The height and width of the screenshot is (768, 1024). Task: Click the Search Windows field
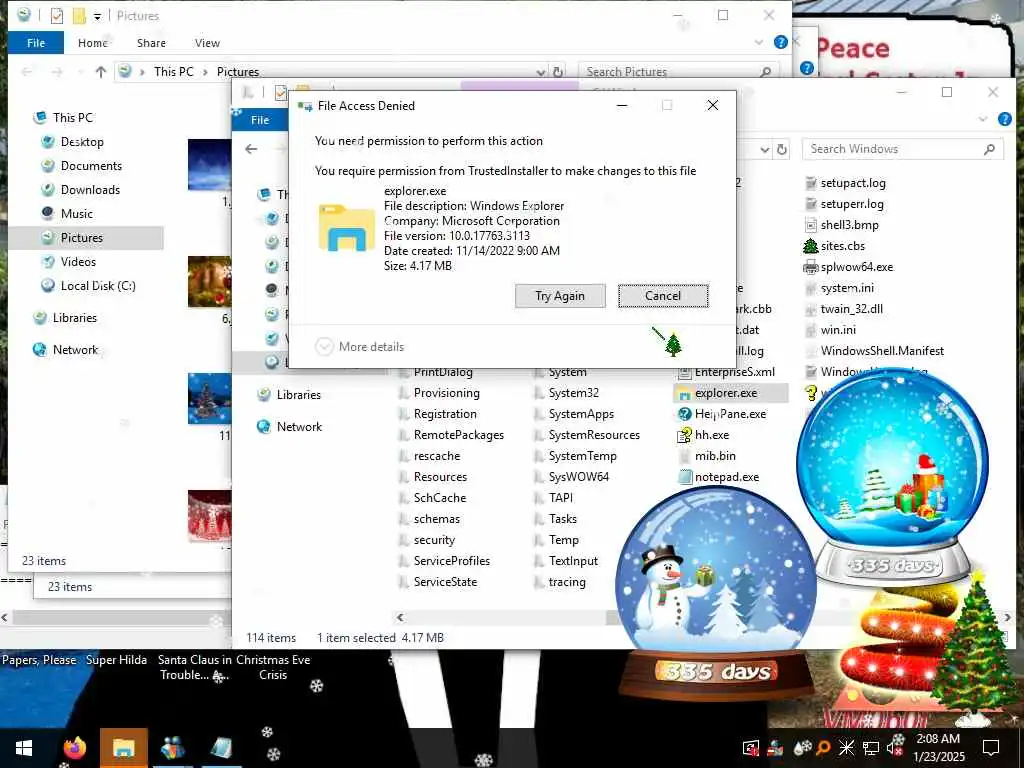903,149
